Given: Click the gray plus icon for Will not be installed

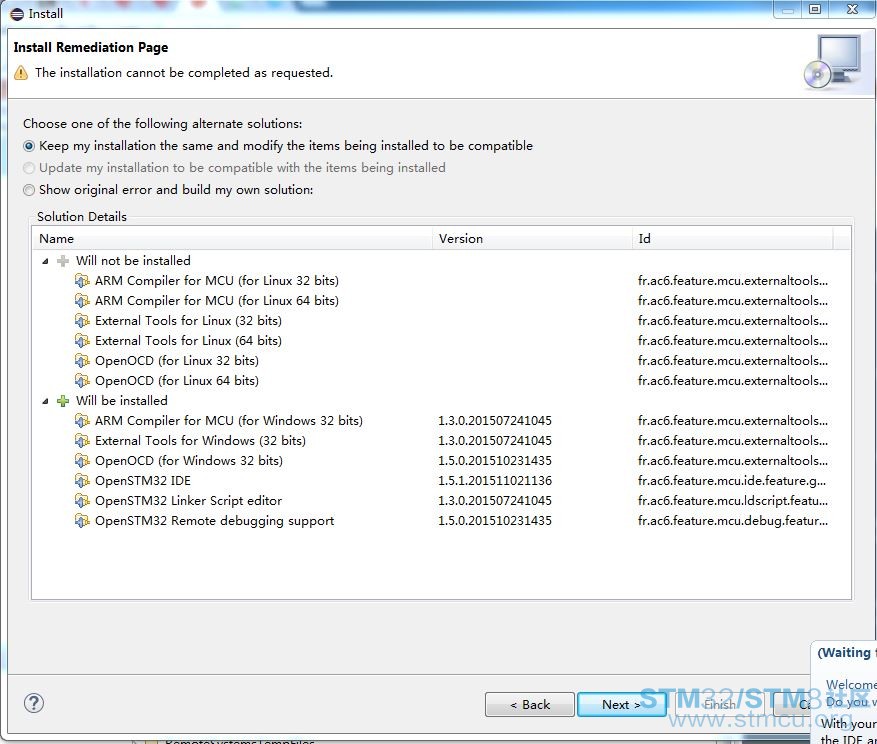Looking at the screenshot, I should tap(63, 261).
